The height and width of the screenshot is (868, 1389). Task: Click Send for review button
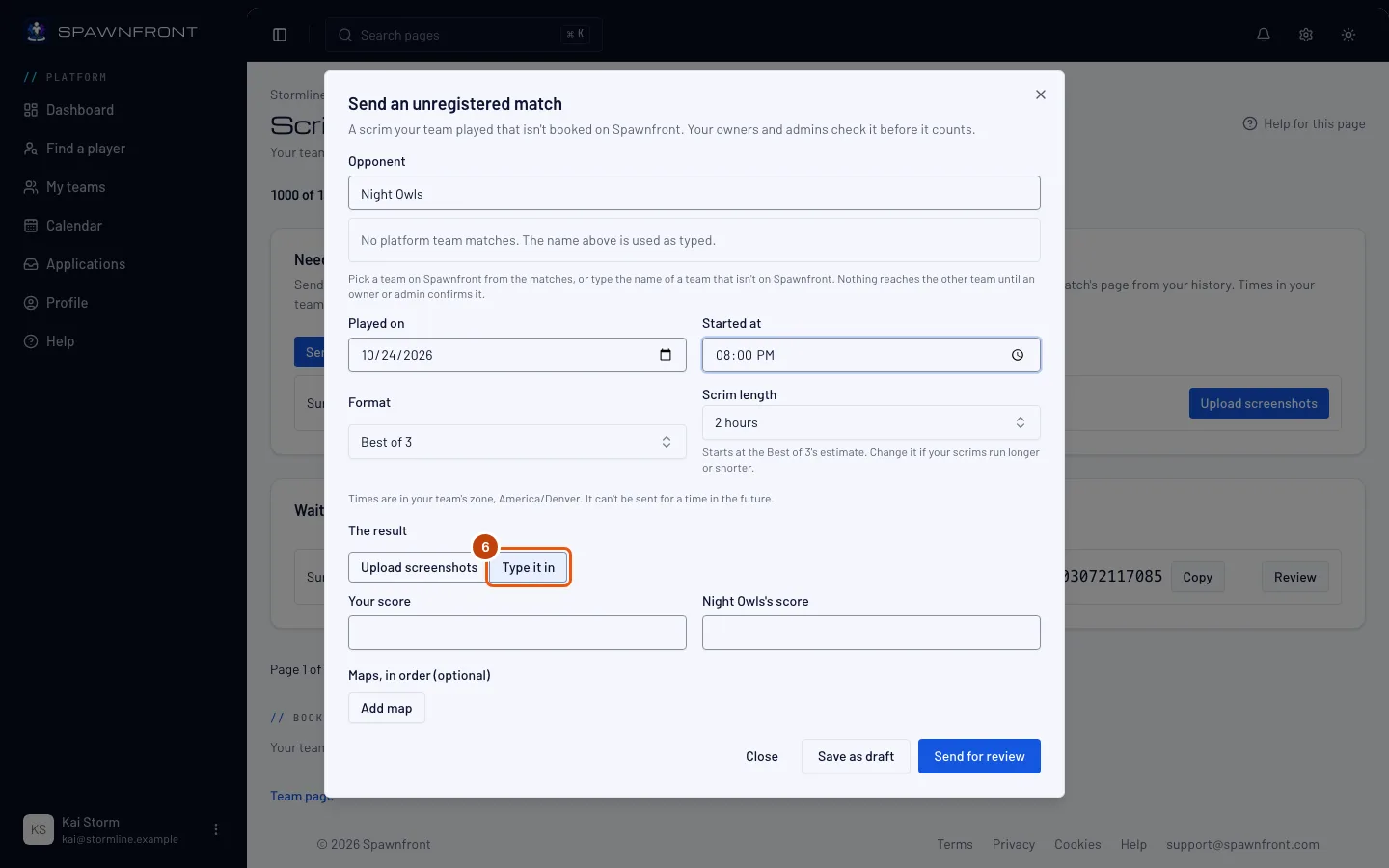(979, 756)
